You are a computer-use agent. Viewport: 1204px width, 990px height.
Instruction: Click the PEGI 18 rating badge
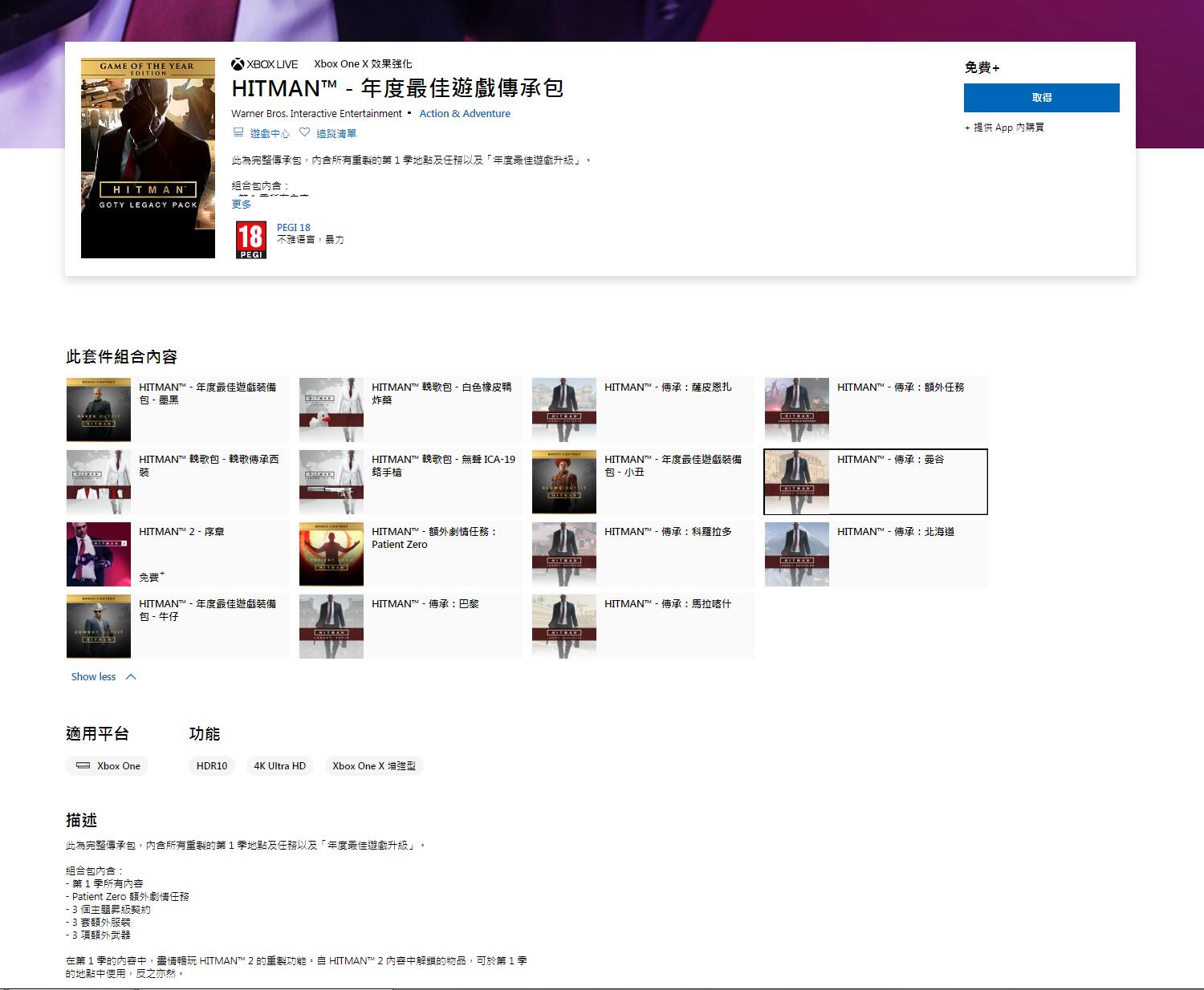250,240
